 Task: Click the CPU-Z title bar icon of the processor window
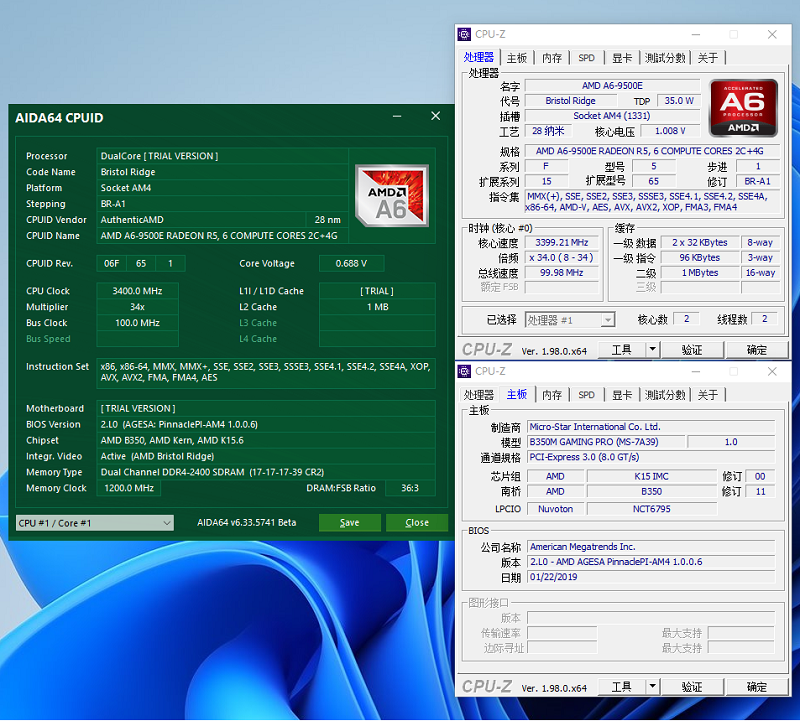(465, 34)
